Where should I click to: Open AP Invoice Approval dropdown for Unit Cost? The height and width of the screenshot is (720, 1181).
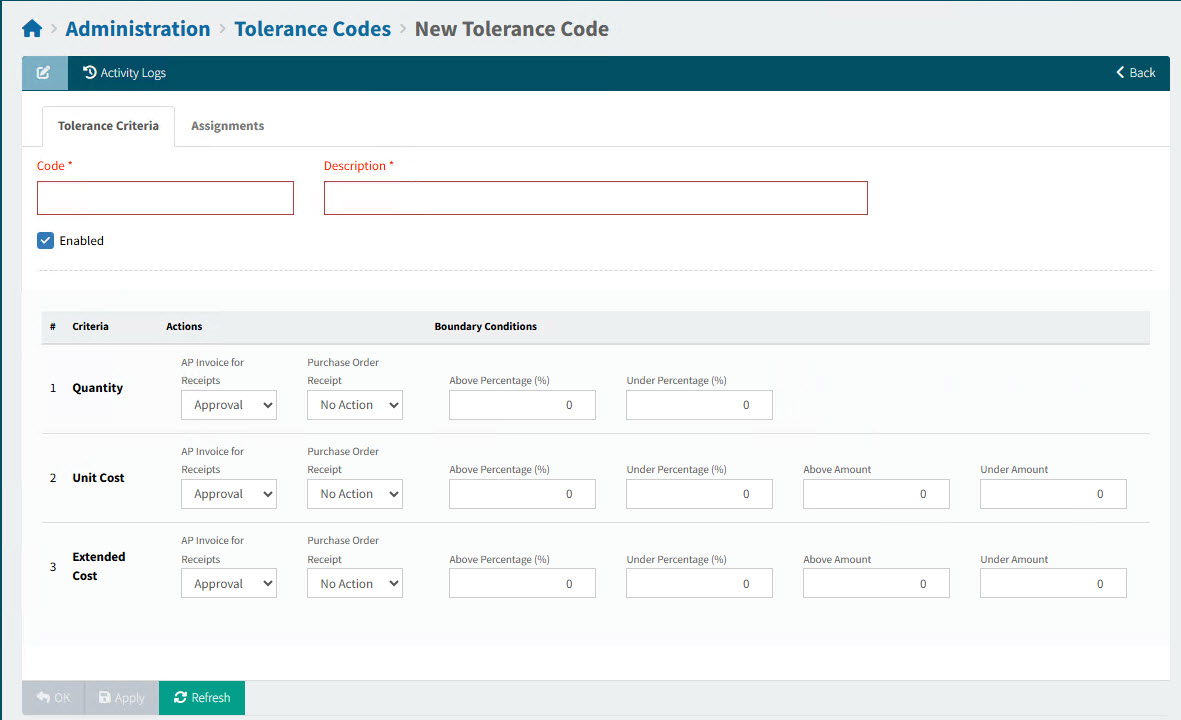(229, 493)
